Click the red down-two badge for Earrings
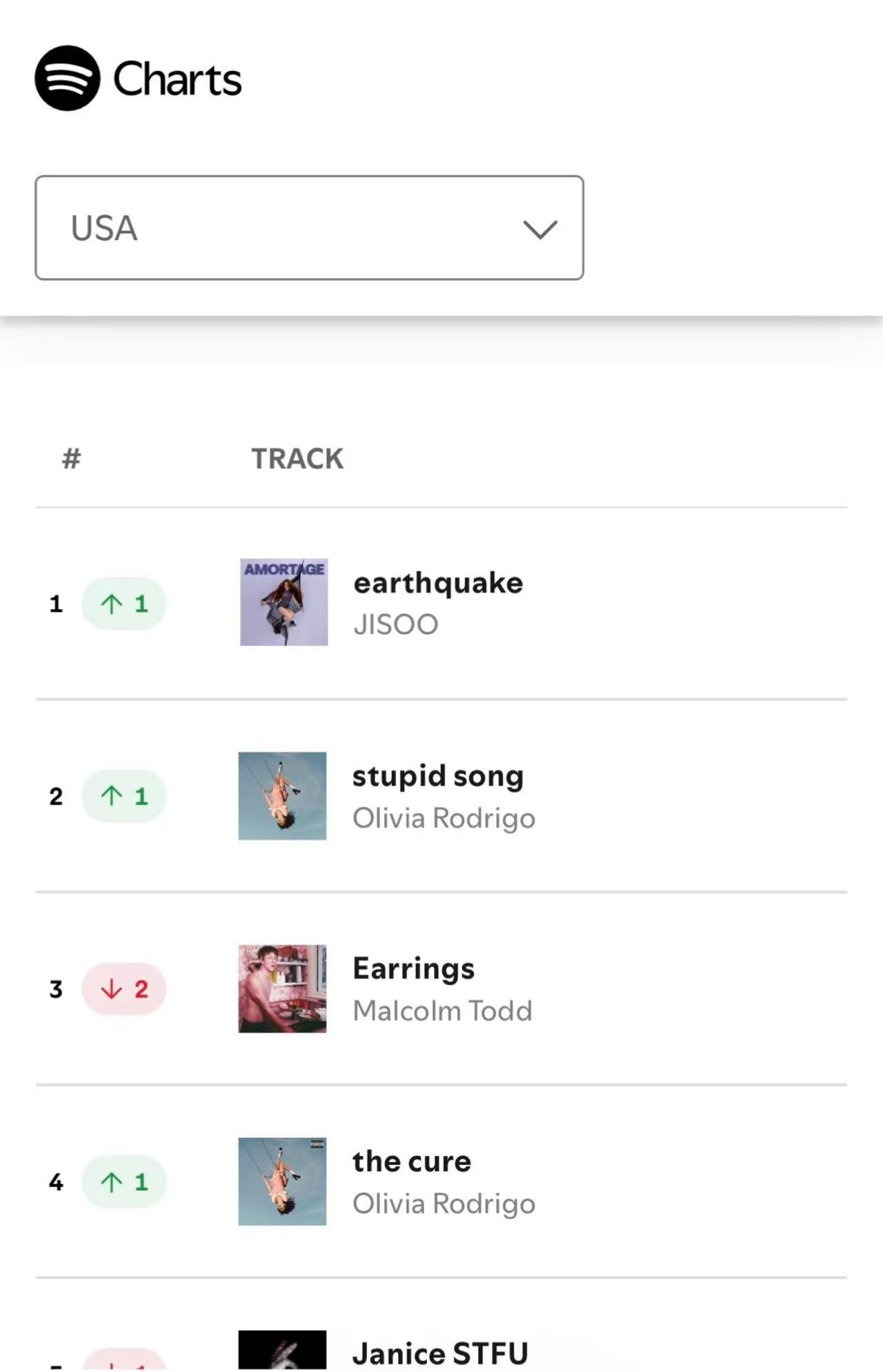This screenshot has width=883, height=1372. coord(124,988)
